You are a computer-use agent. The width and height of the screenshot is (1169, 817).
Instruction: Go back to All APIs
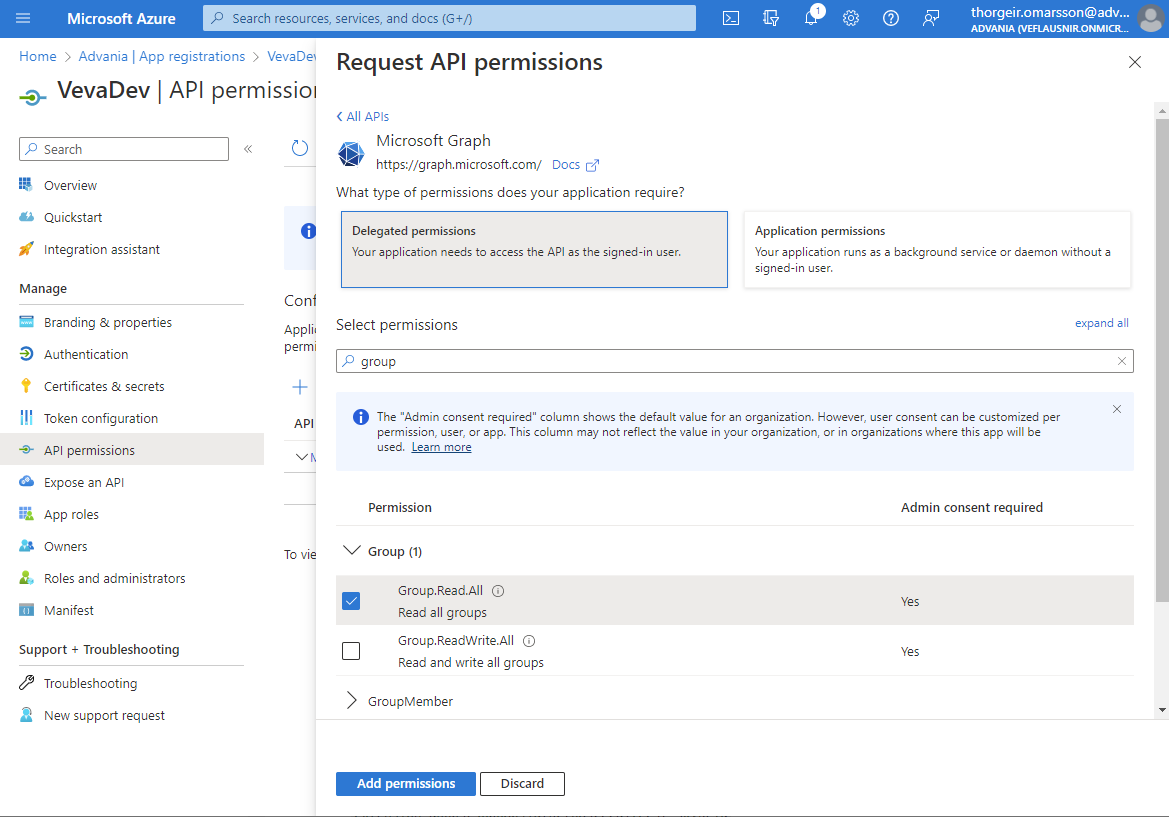(363, 116)
